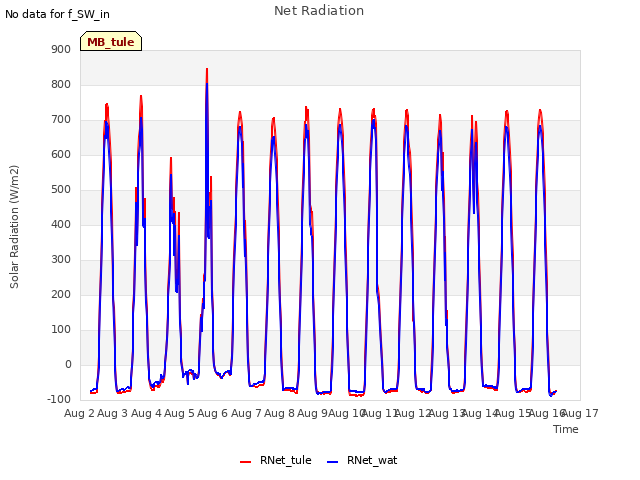Click the Time axis label
The height and width of the screenshot is (480, 640).
click(x=566, y=429)
